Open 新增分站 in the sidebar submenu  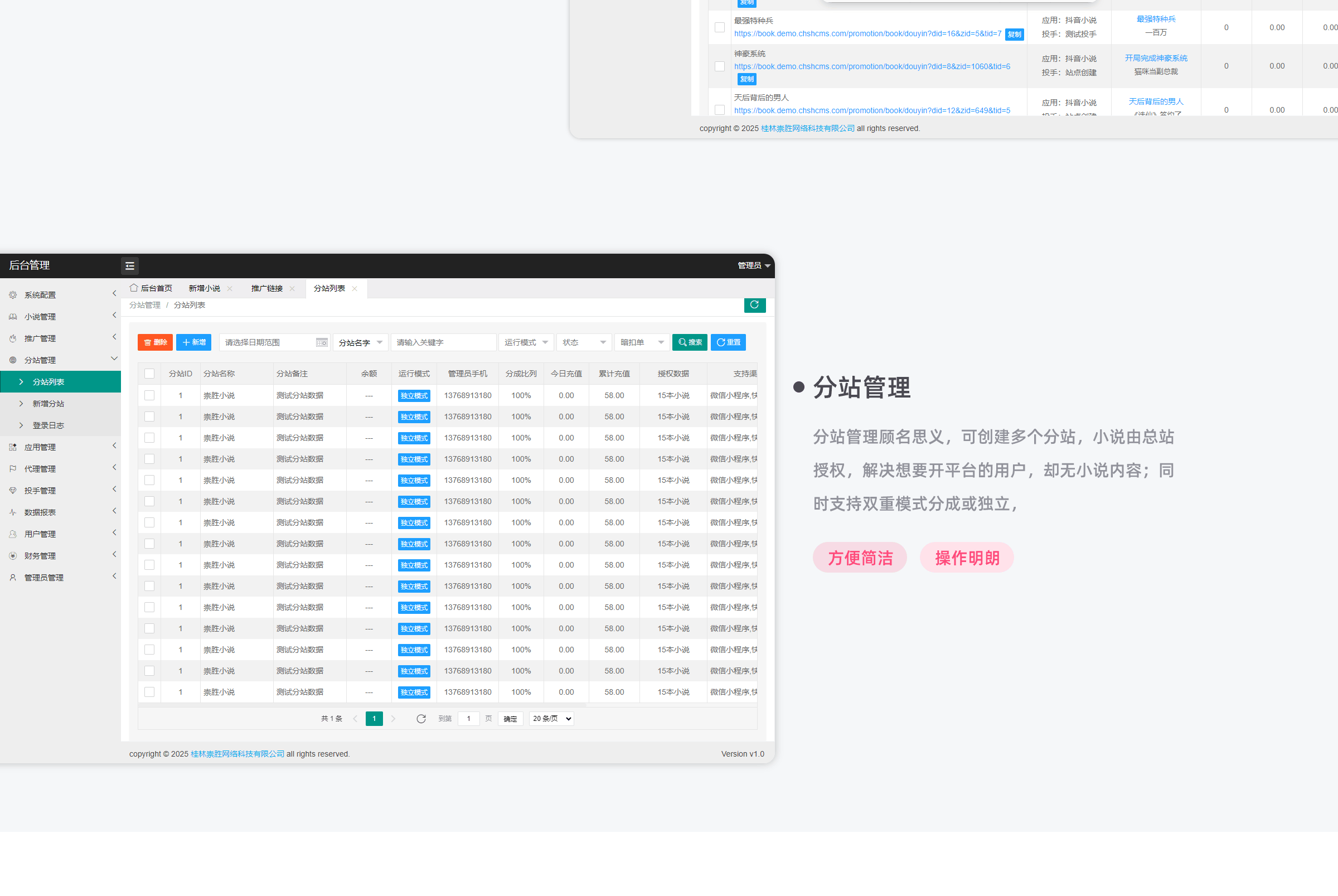pyautogui.click(x=49, y=404)
